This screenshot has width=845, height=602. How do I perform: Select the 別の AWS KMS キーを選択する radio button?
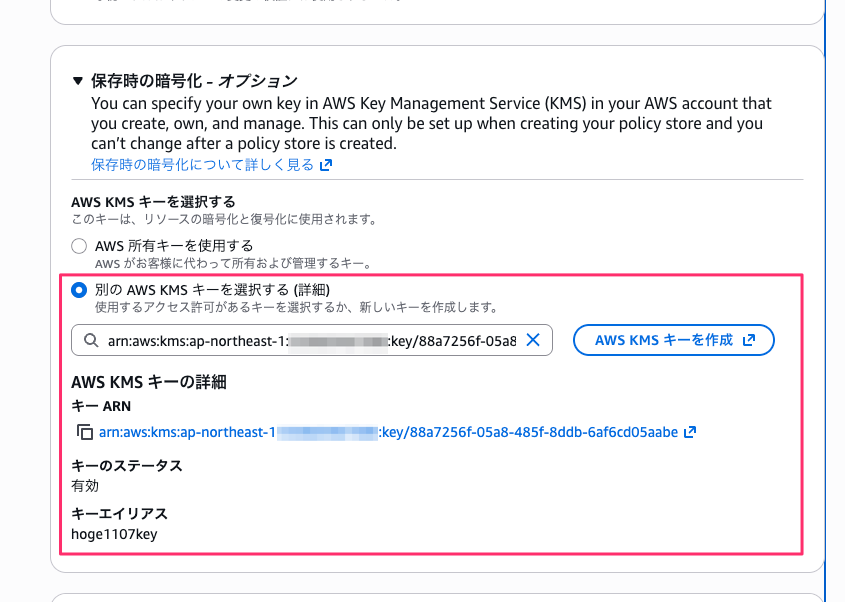click(x=79, y=290)
